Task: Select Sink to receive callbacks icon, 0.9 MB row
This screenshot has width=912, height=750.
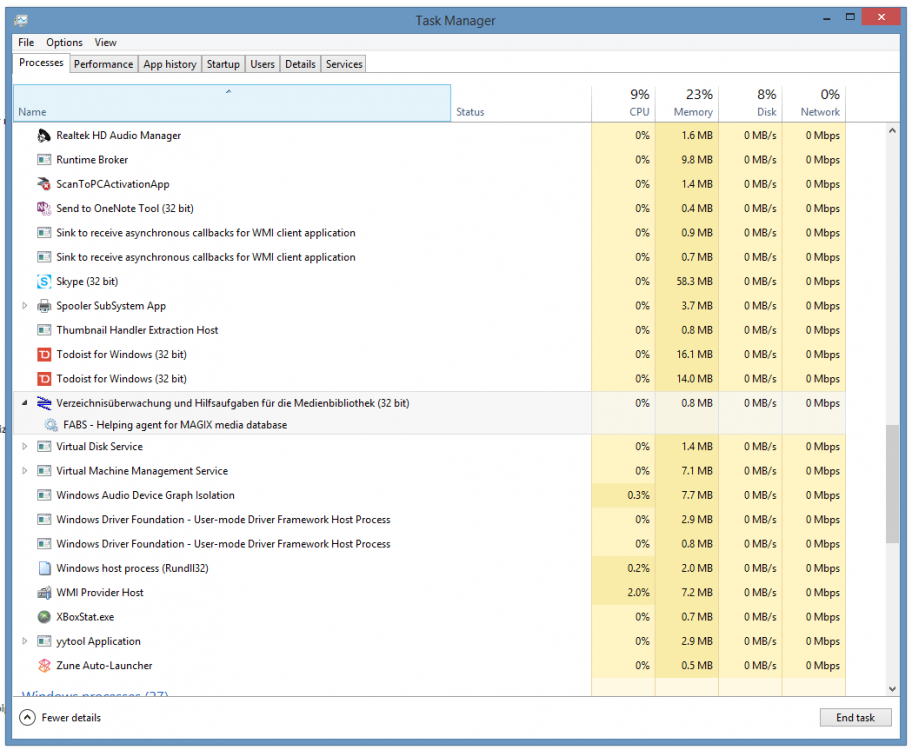Action: pyautogui.click(x=44, y=233)
